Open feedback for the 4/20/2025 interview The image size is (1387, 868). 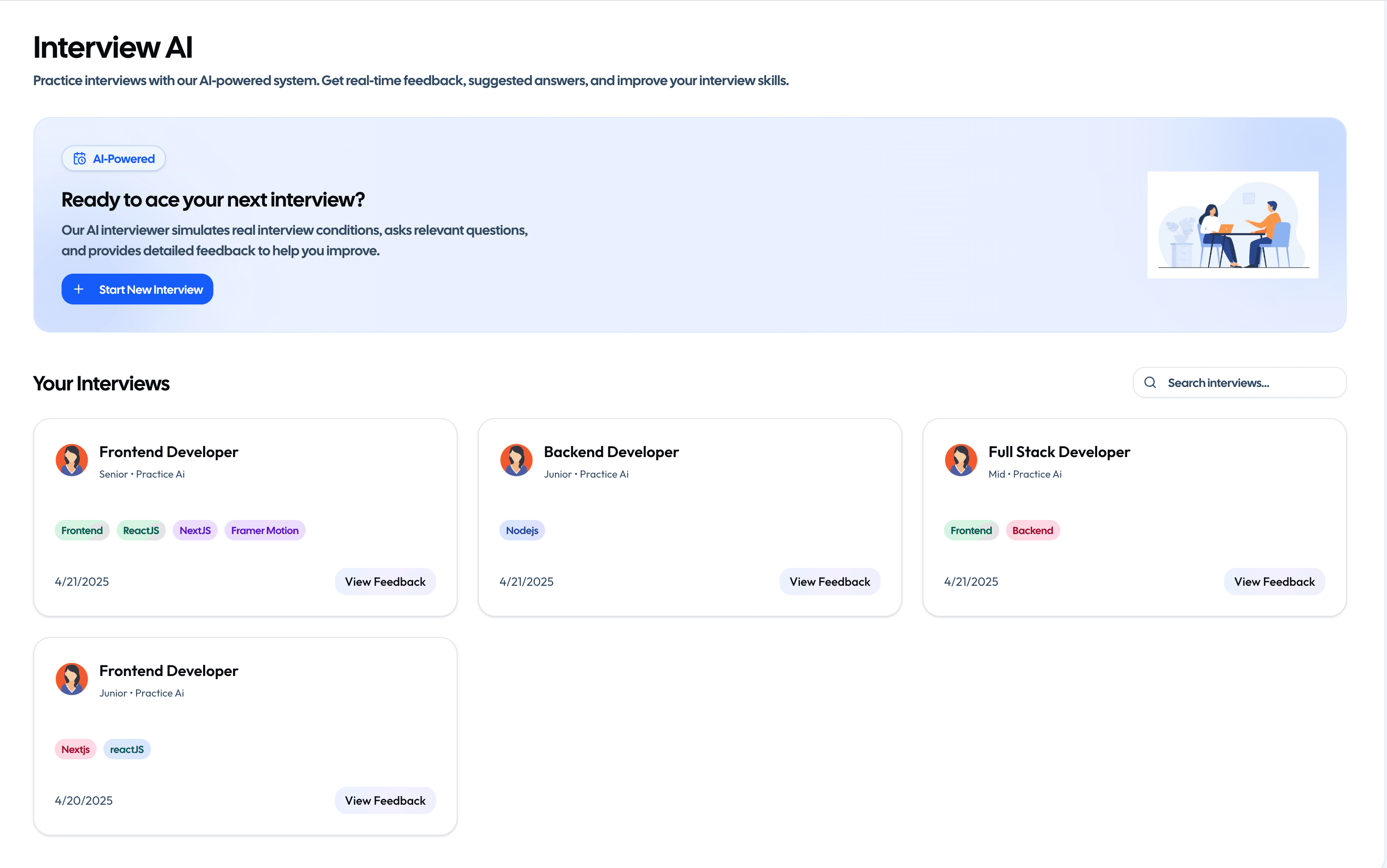[x=385, y=800]
